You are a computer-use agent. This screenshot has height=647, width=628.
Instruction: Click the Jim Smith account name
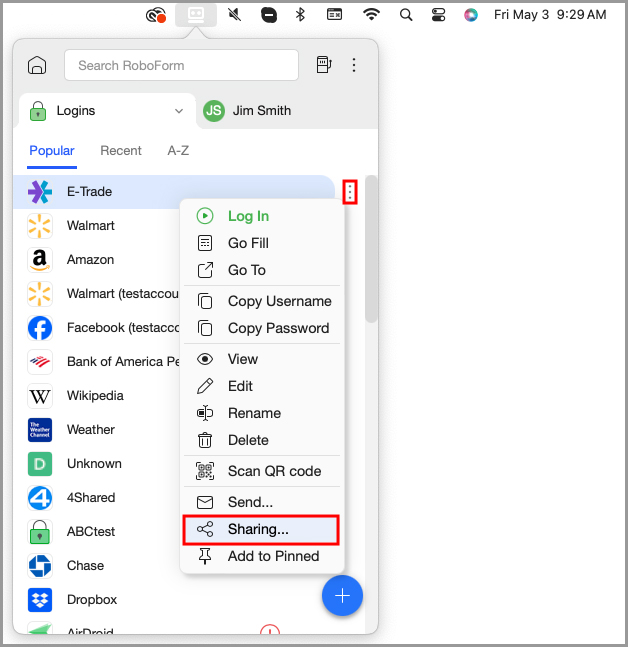point(262,111)
